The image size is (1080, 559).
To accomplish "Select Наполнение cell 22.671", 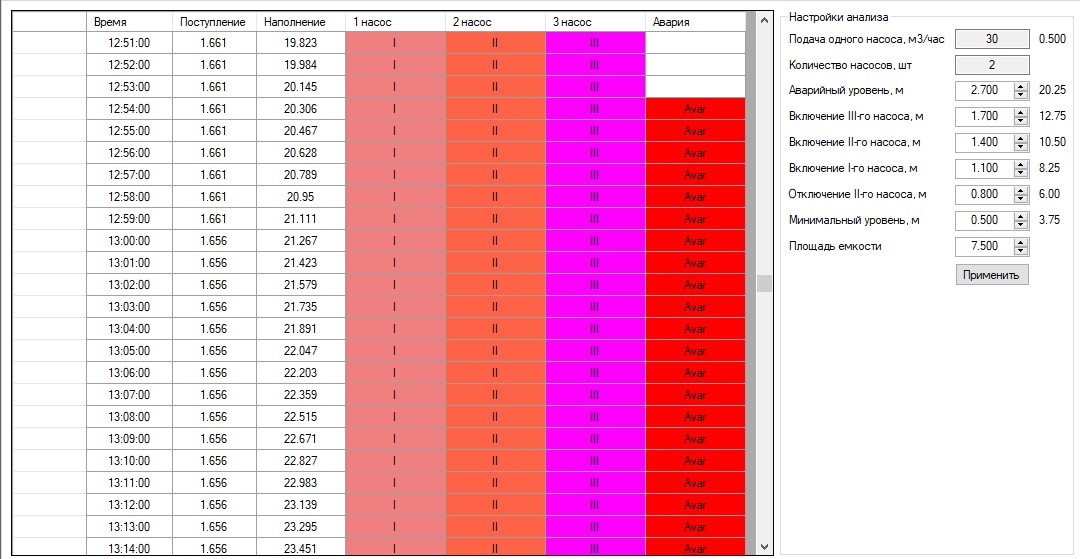I will point(300,439).
